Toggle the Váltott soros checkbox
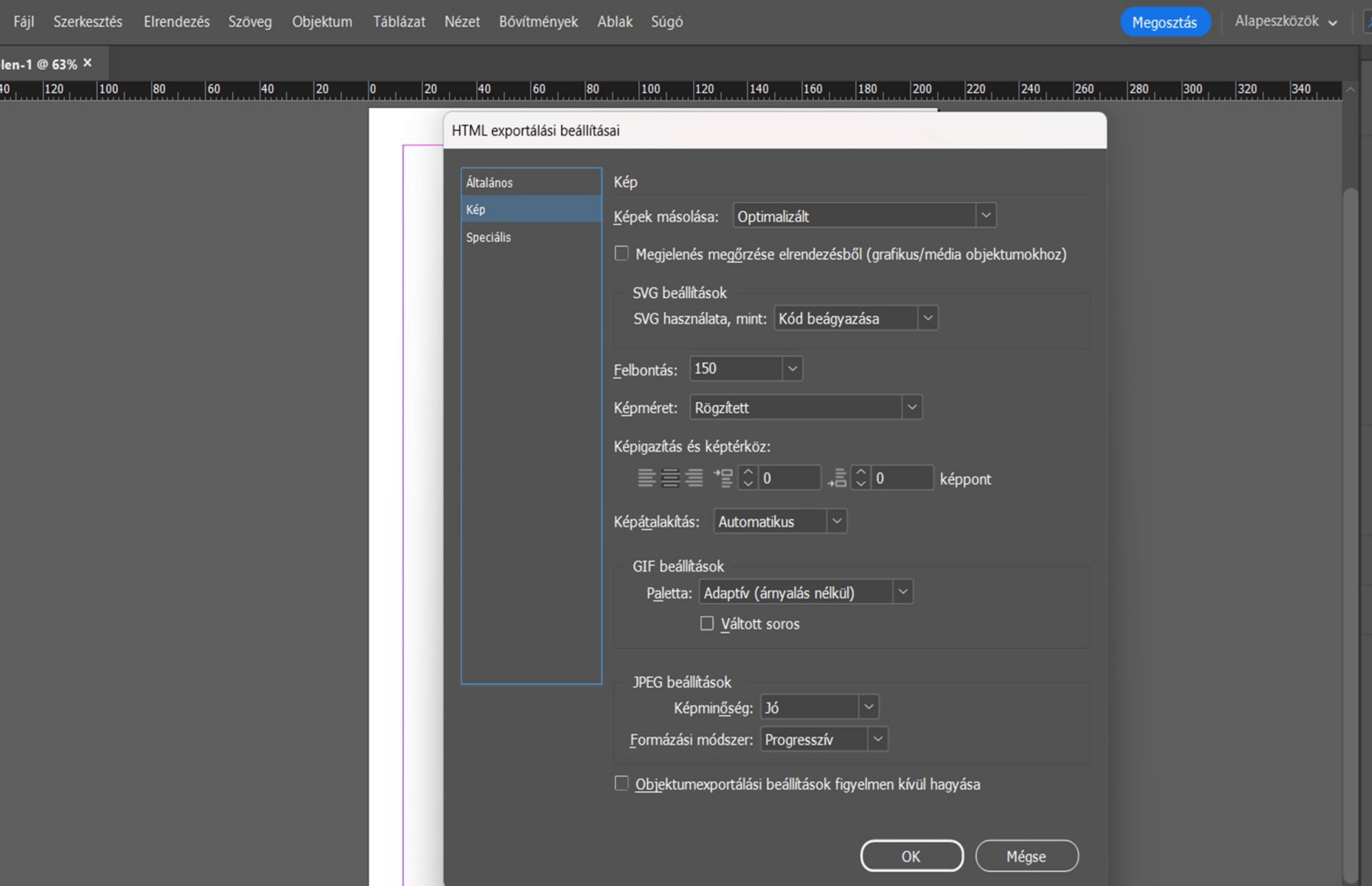The height and width of the screenshot is (886, 1372). [707, 624]
